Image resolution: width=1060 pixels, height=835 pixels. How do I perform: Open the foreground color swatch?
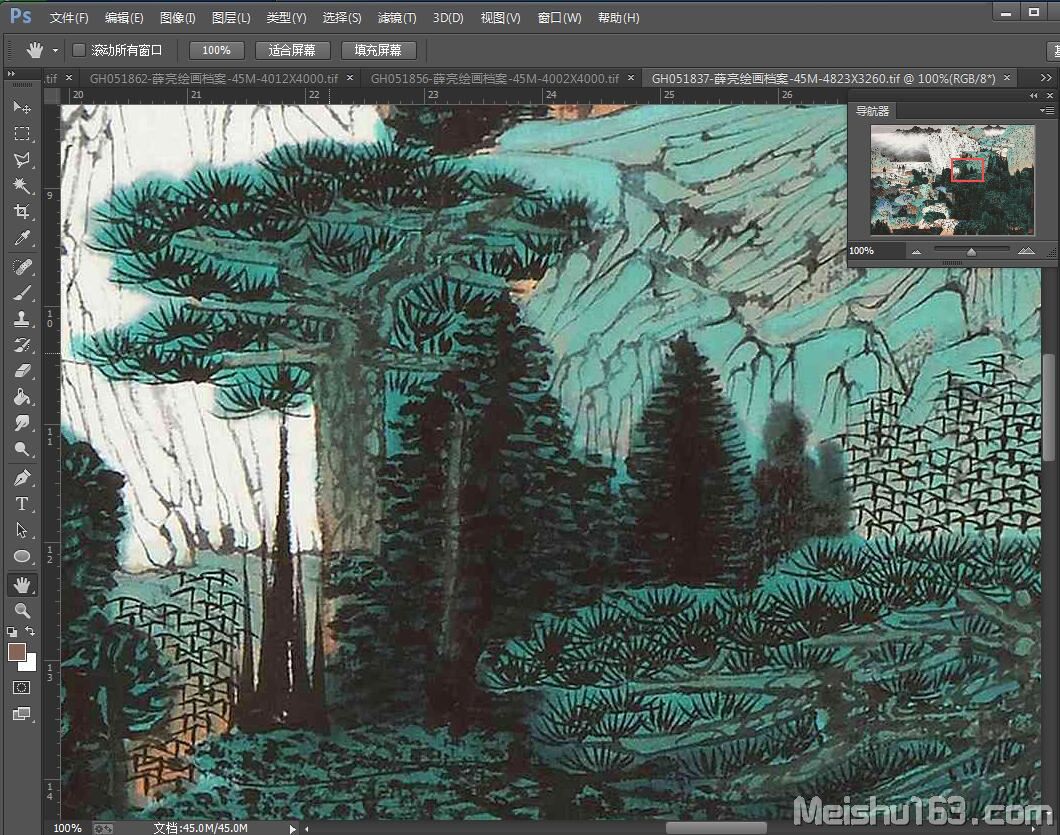pyautogui.click(x=16, y=652)
